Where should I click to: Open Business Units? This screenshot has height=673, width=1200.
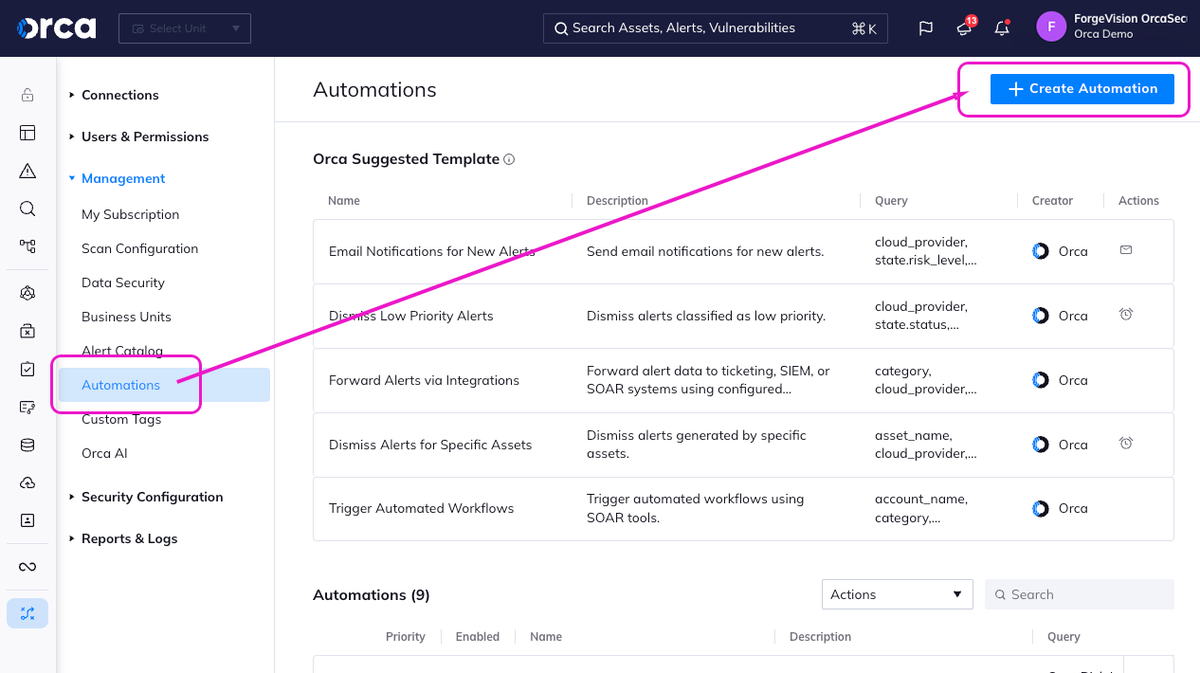(x=126, y=317)
